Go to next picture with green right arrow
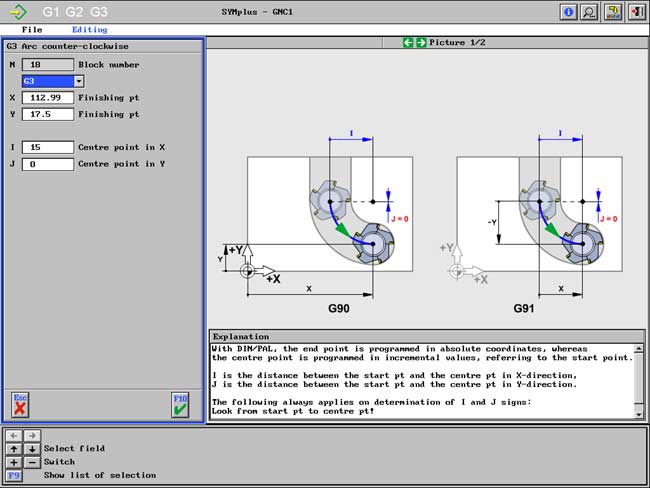650x488 pixels. tap(421, 43)
